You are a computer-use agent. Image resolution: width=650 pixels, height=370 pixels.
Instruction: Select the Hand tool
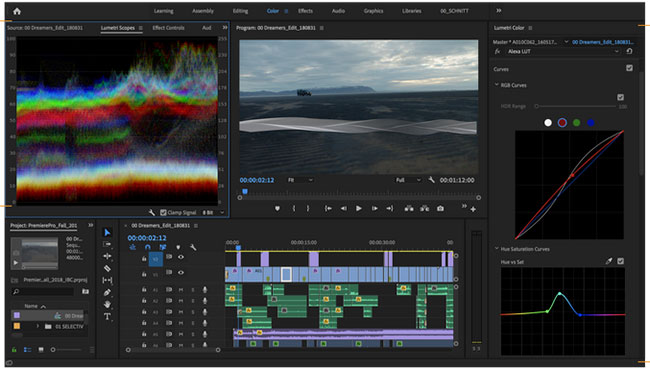coord(107,305)
